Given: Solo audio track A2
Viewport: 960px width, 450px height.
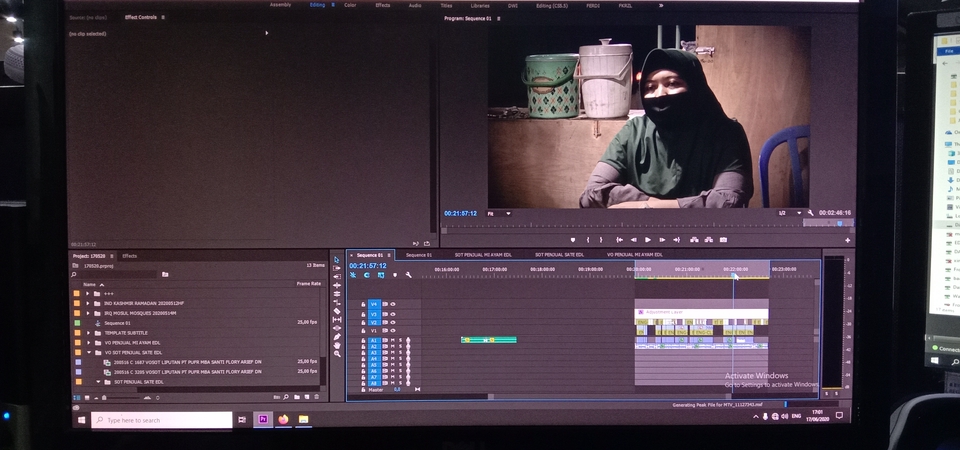Looking at the screenshot, I should coord(400,347).
